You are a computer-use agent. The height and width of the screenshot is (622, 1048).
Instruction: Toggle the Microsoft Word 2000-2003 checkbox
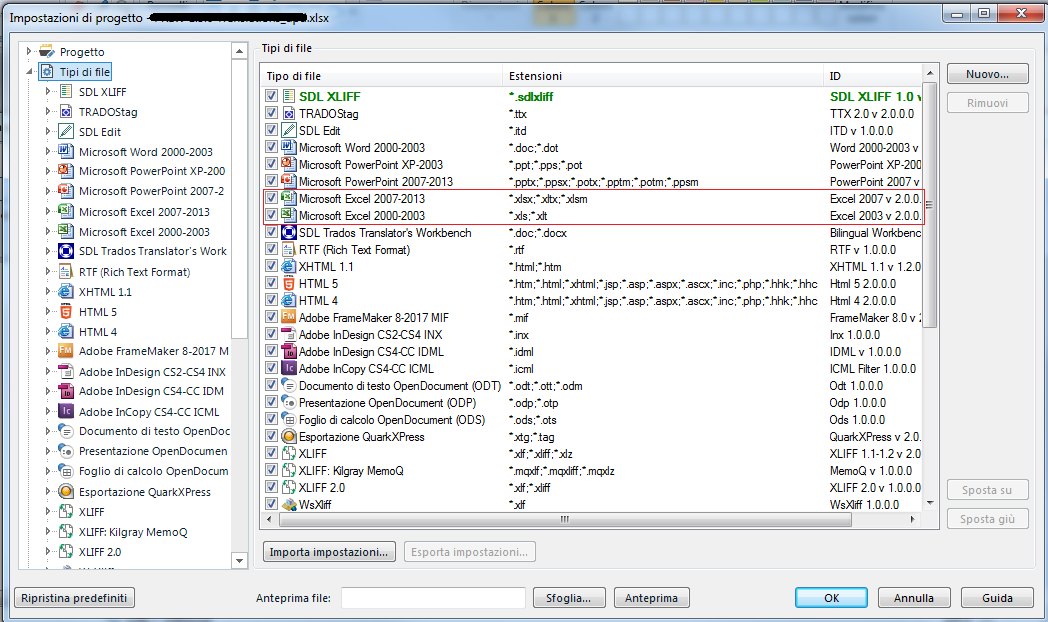tap(271, 147)
